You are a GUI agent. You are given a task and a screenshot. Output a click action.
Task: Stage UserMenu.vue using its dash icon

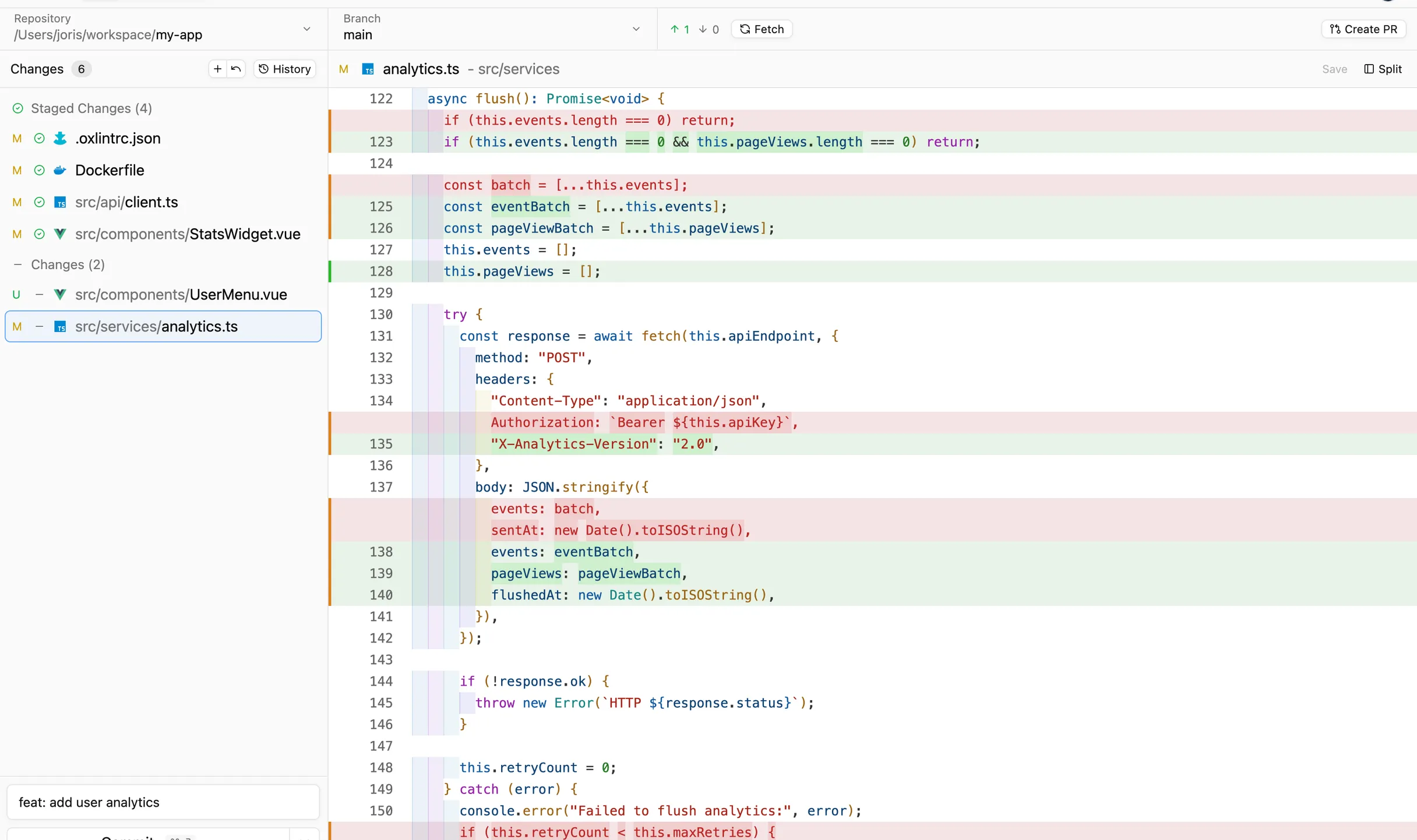(39, 295)
